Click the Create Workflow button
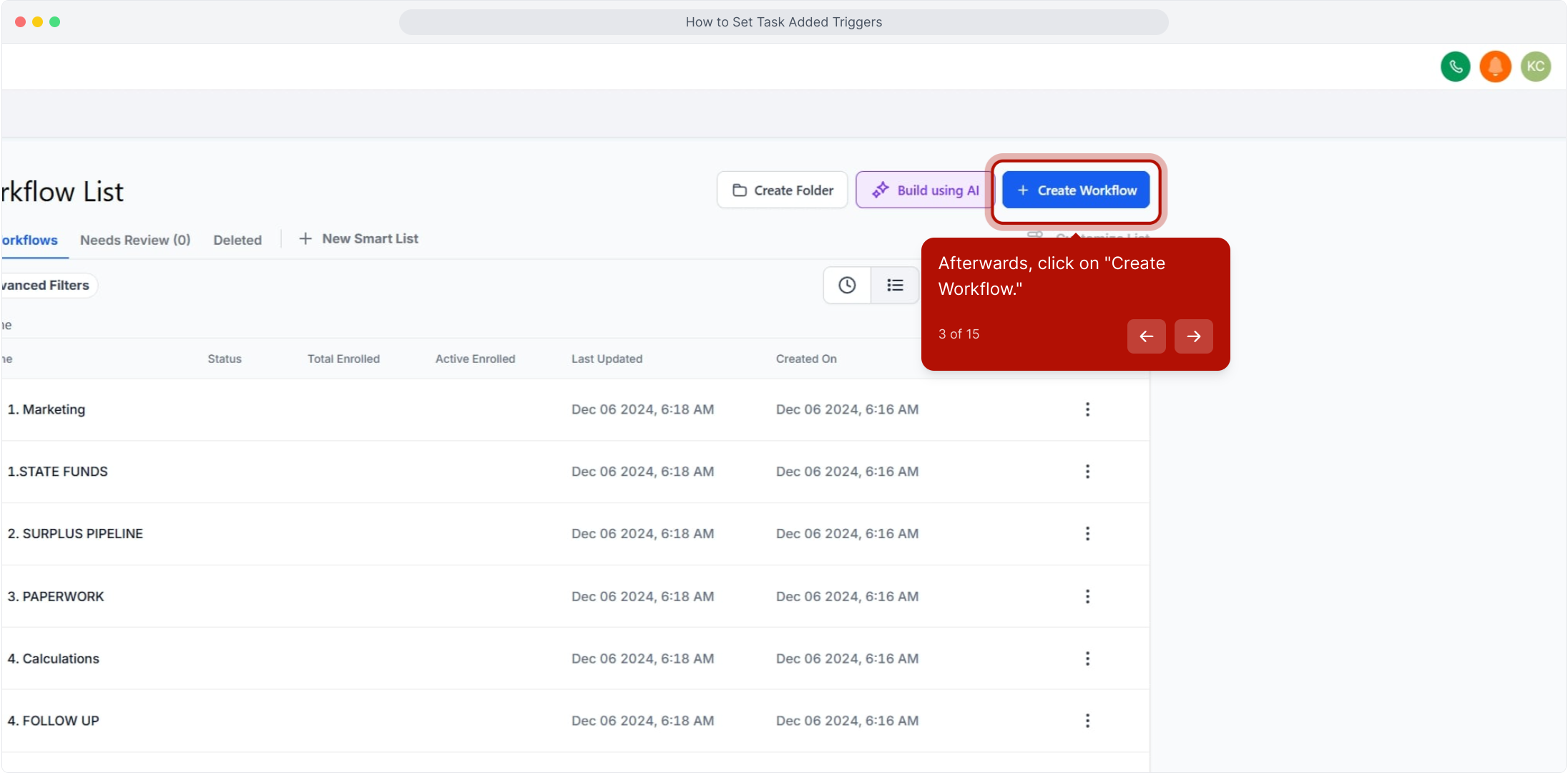 tap(1076, 190)
